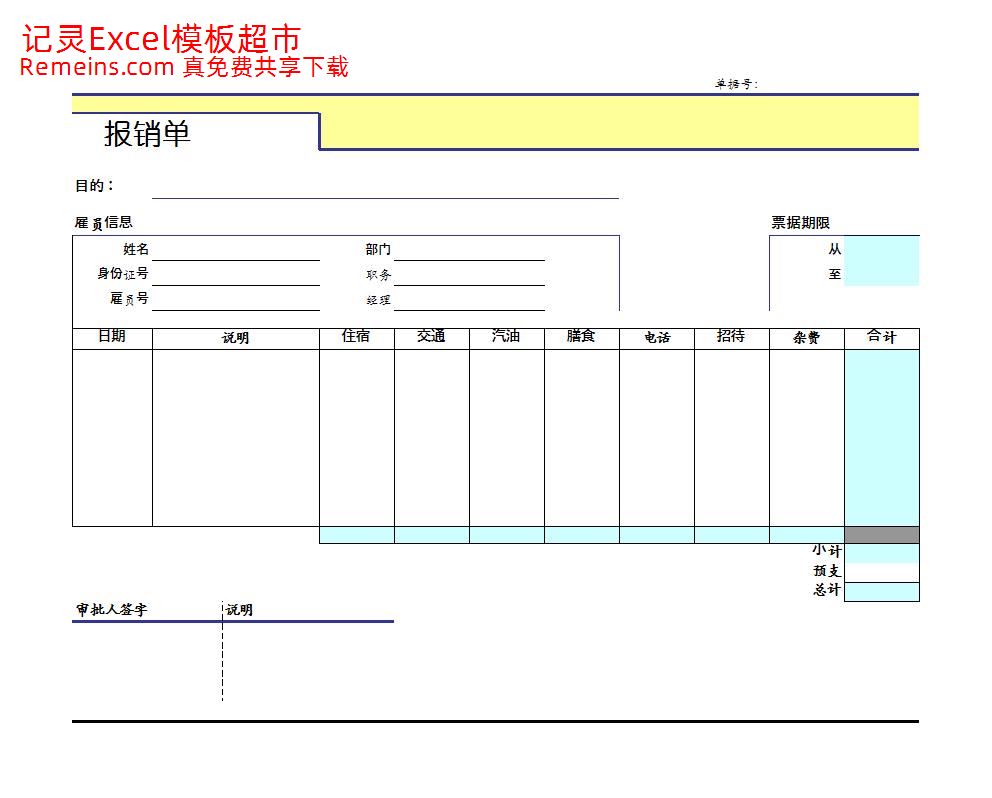Screen dimensions: 992x798
Task: Select the 招待 column header
Action: pyautogui.click(x=732, y=339)
